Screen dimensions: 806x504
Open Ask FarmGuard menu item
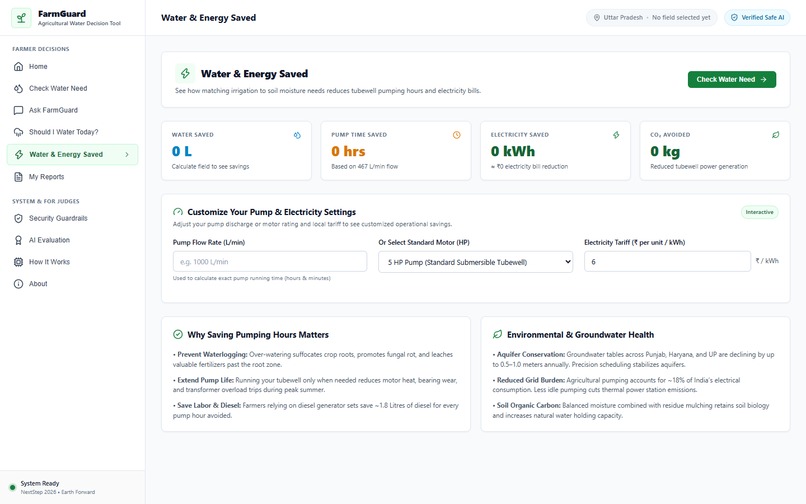coord(72,110)
